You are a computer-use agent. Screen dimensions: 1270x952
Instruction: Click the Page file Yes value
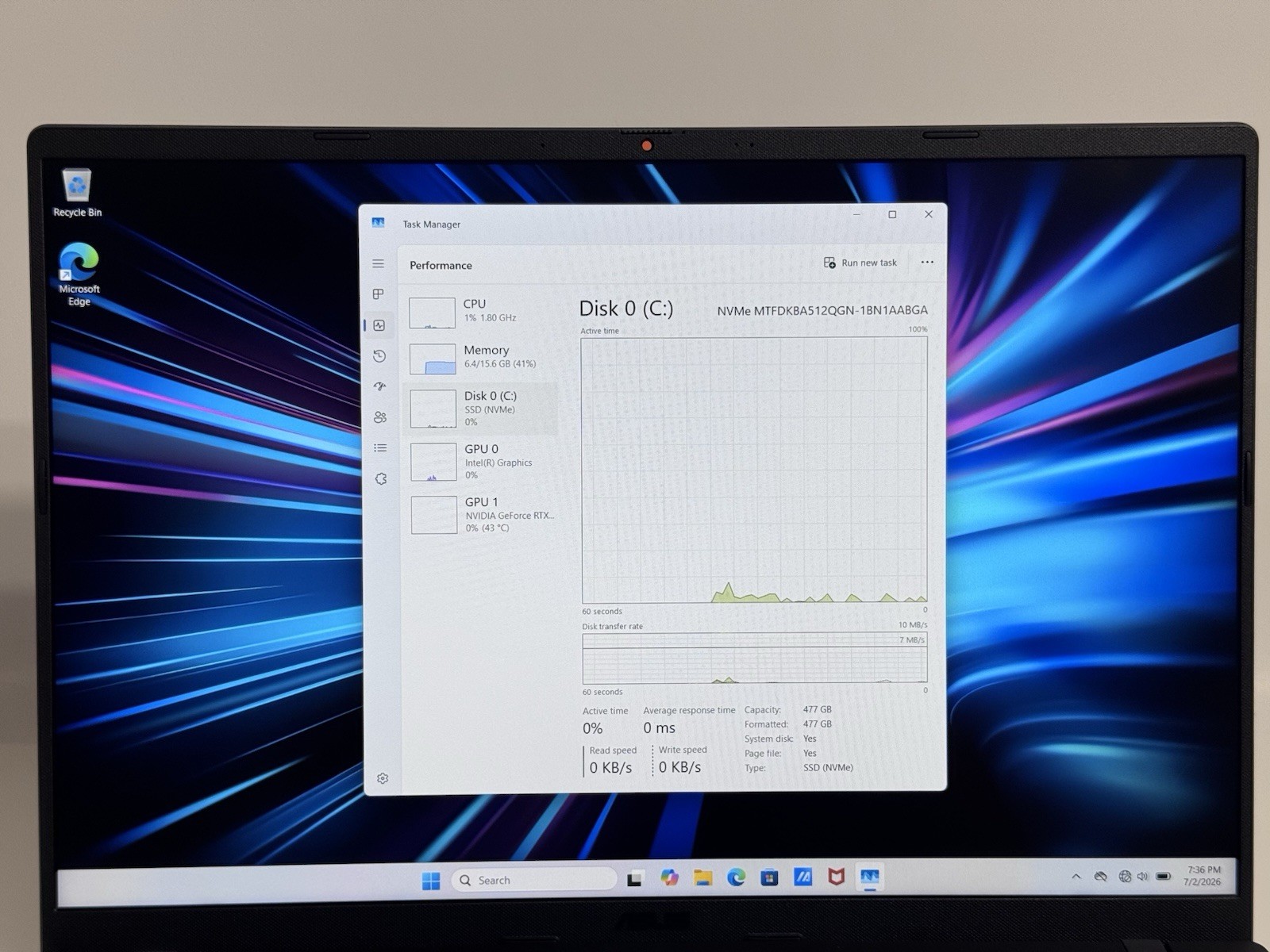pyautogui.click(x=810, y=753)
